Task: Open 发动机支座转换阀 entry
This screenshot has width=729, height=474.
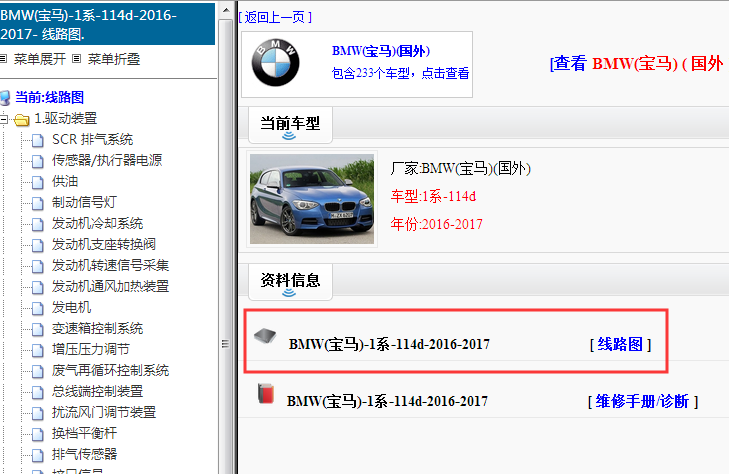Action: [x=104, y=244]
